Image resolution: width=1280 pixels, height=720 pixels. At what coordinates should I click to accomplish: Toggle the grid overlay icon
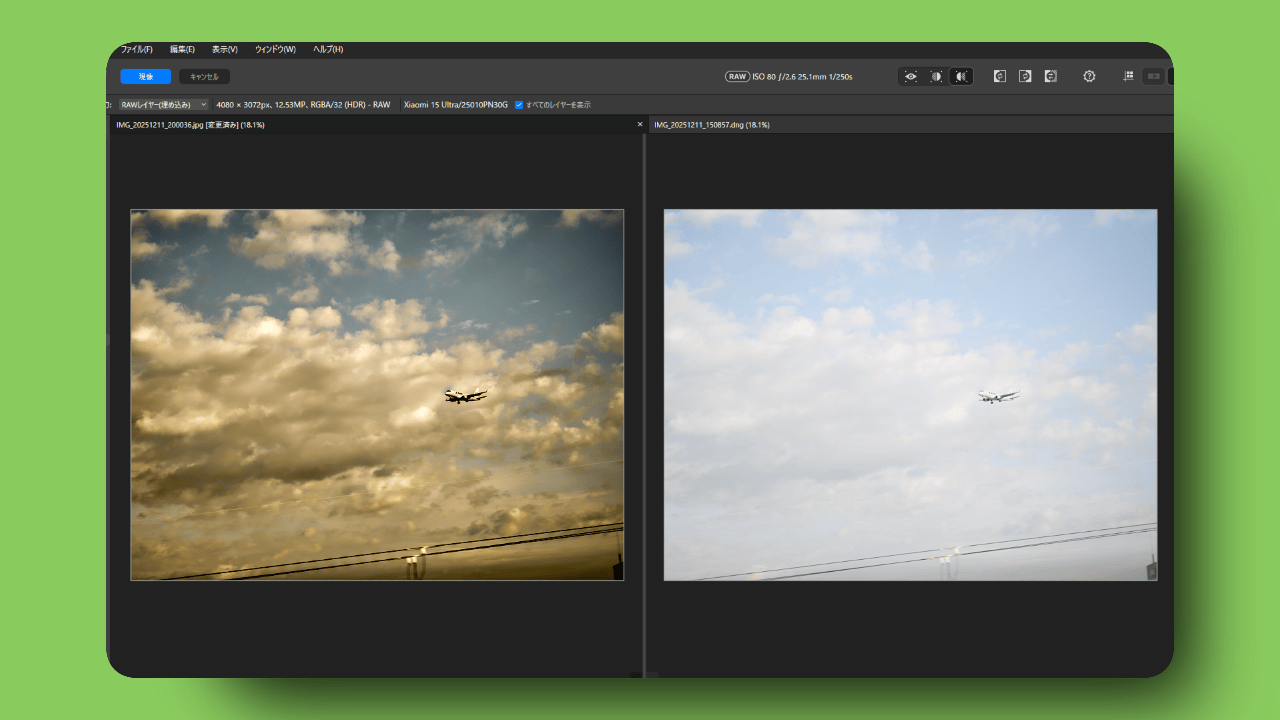click(x=1128, y=76)
